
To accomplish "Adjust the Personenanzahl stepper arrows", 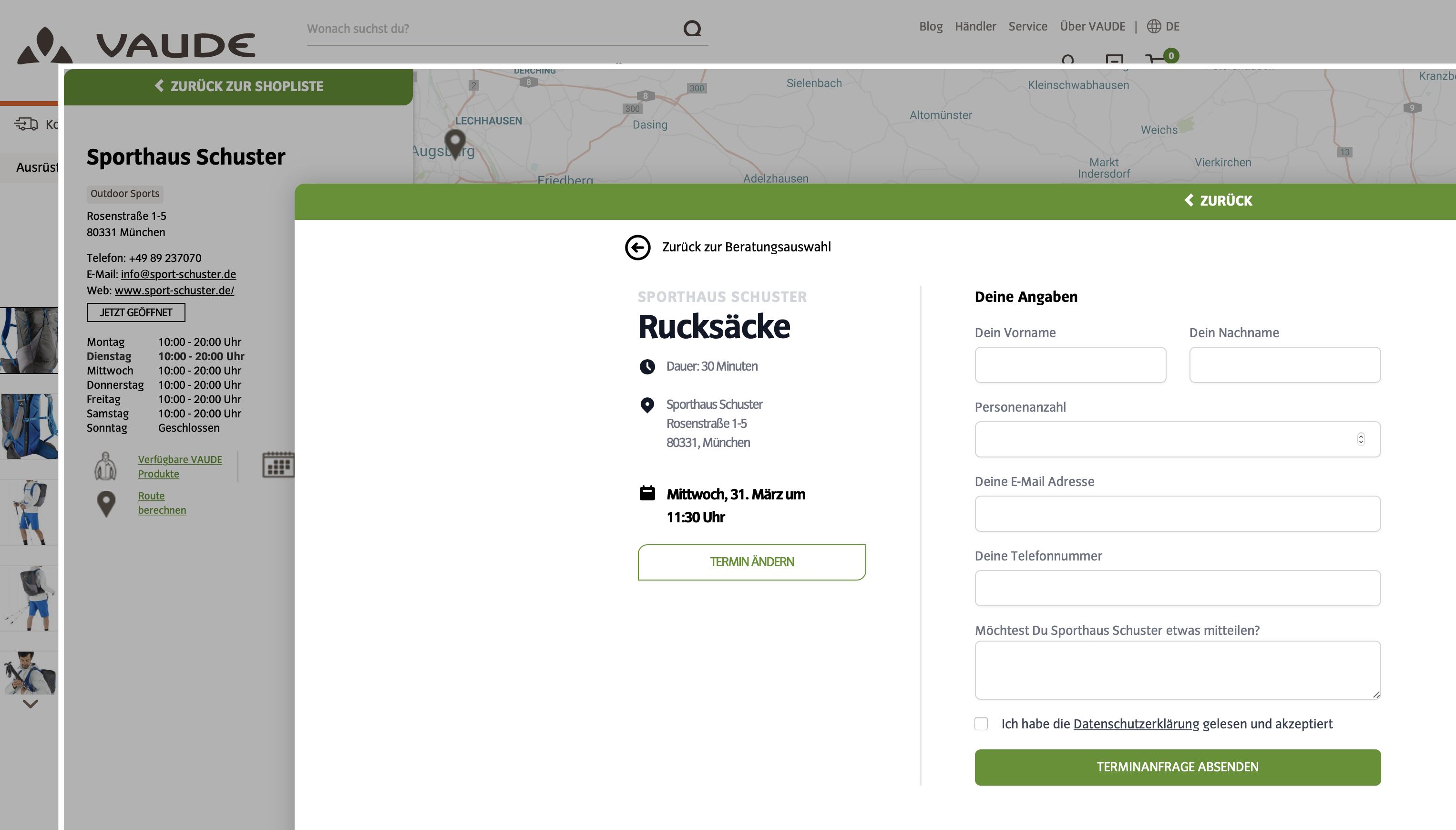I will coord(1361,439).
